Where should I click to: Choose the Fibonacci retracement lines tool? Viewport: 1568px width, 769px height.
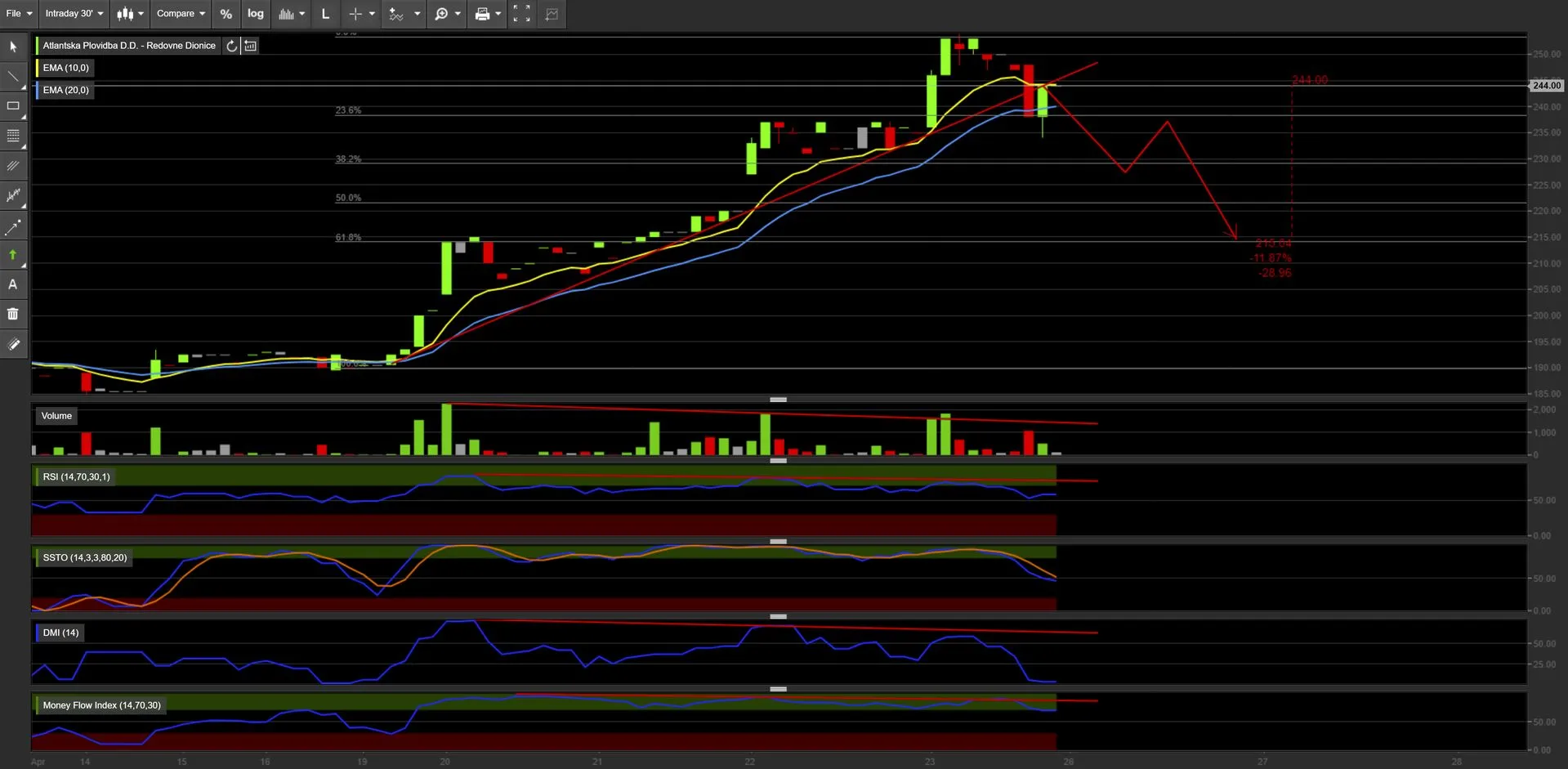coord(13,136)
